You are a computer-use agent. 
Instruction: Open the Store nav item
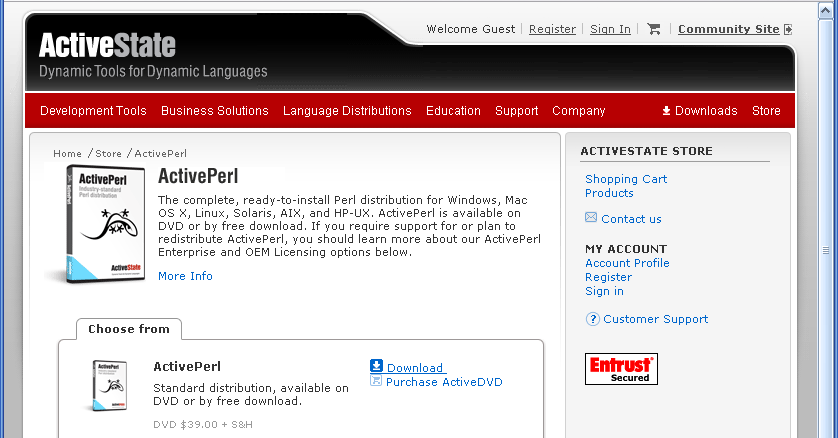pyautogui.click(x=766, y=111)
